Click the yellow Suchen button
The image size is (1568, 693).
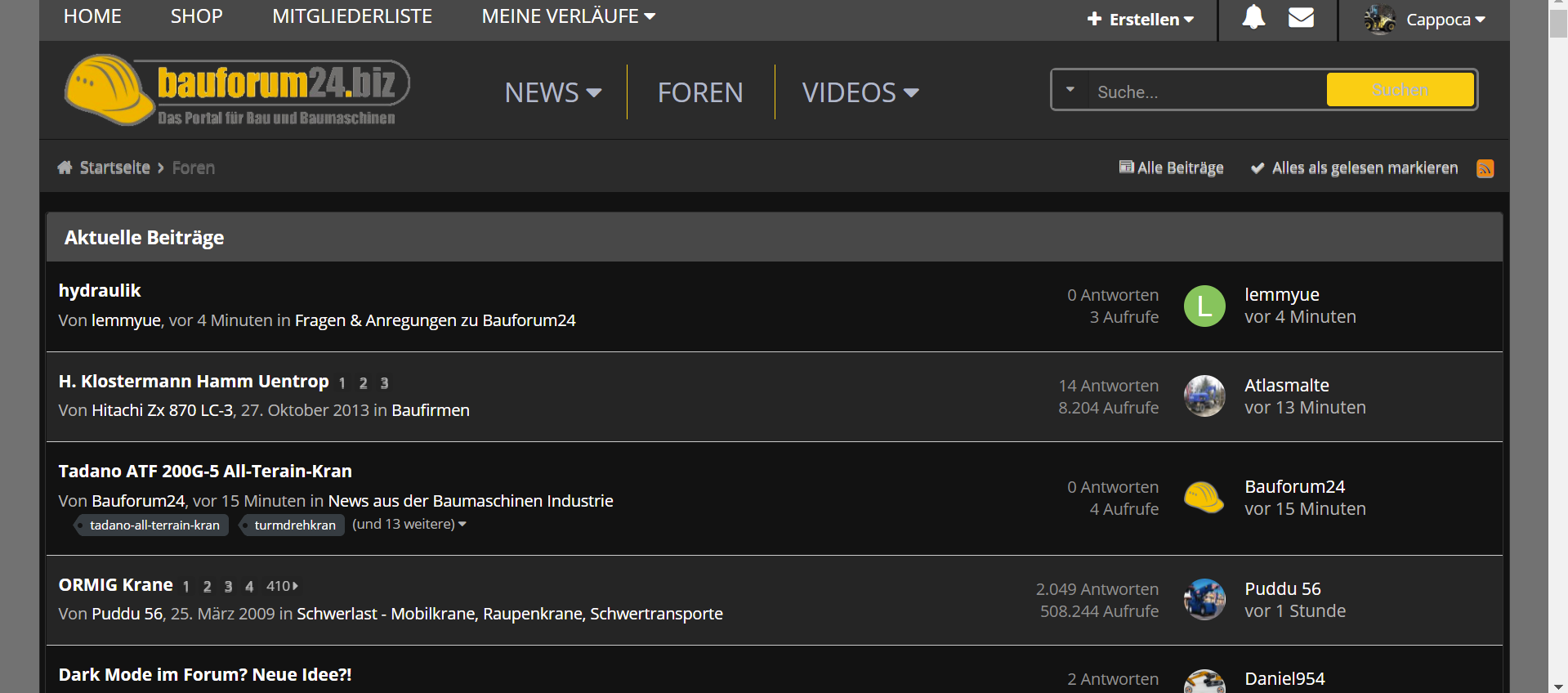[x=1400, y=90]
